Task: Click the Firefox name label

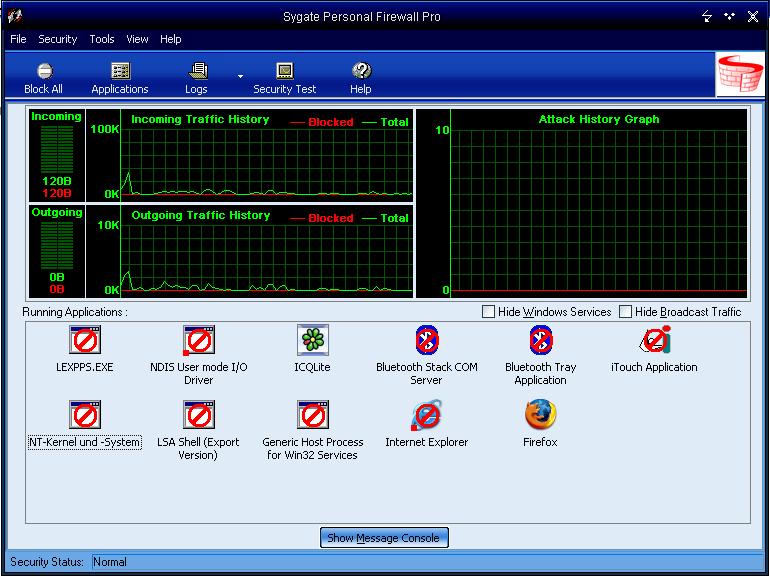Action: (540, 442)
